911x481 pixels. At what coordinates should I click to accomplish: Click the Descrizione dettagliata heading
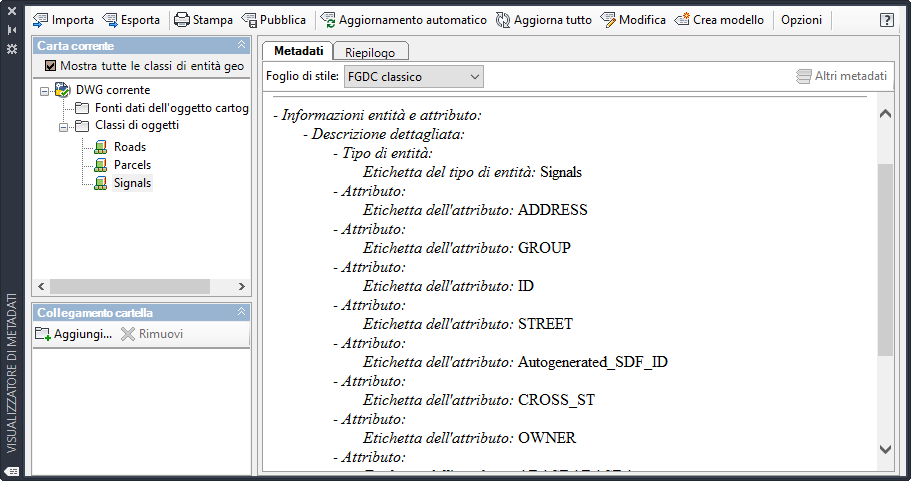click(x=388, y=134)
